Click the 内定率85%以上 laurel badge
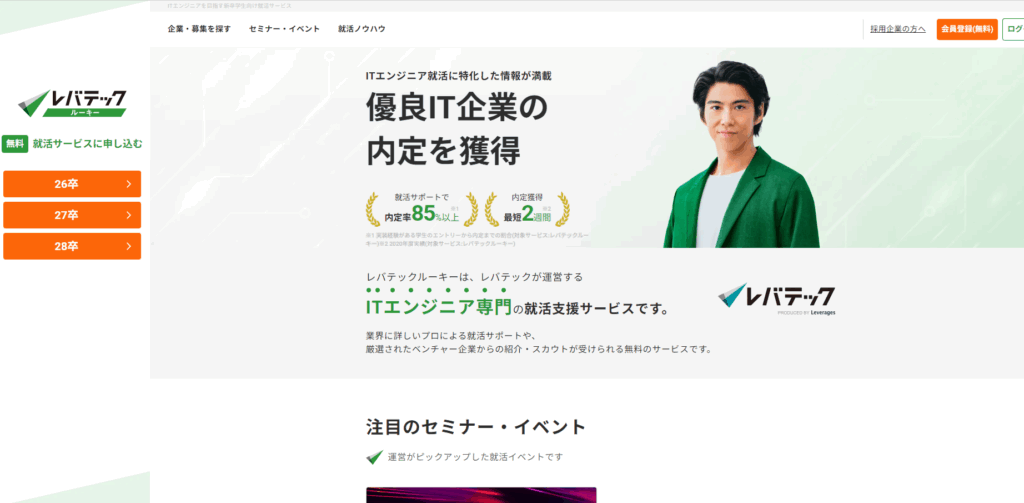 422,209
